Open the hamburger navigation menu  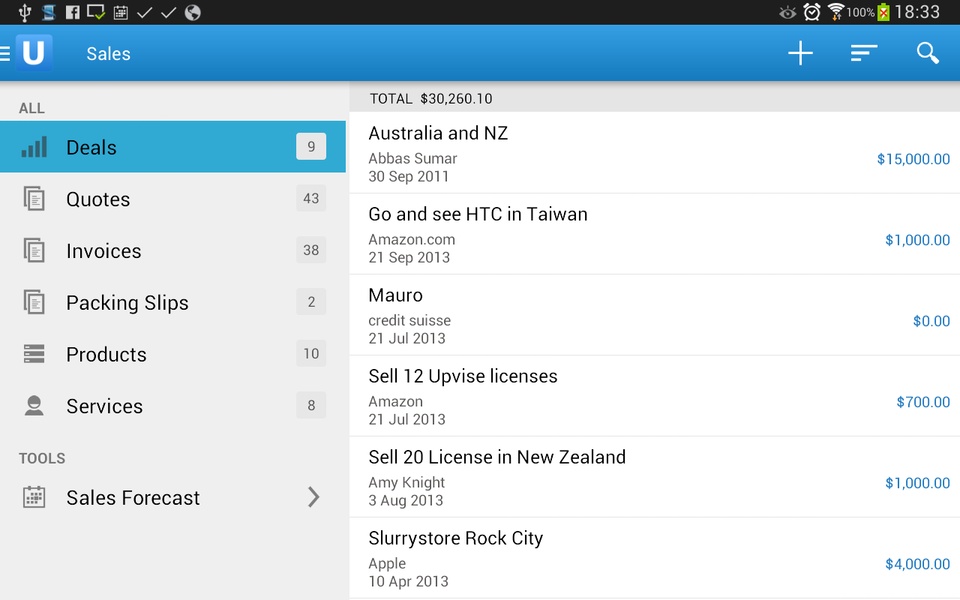[5, 54]
